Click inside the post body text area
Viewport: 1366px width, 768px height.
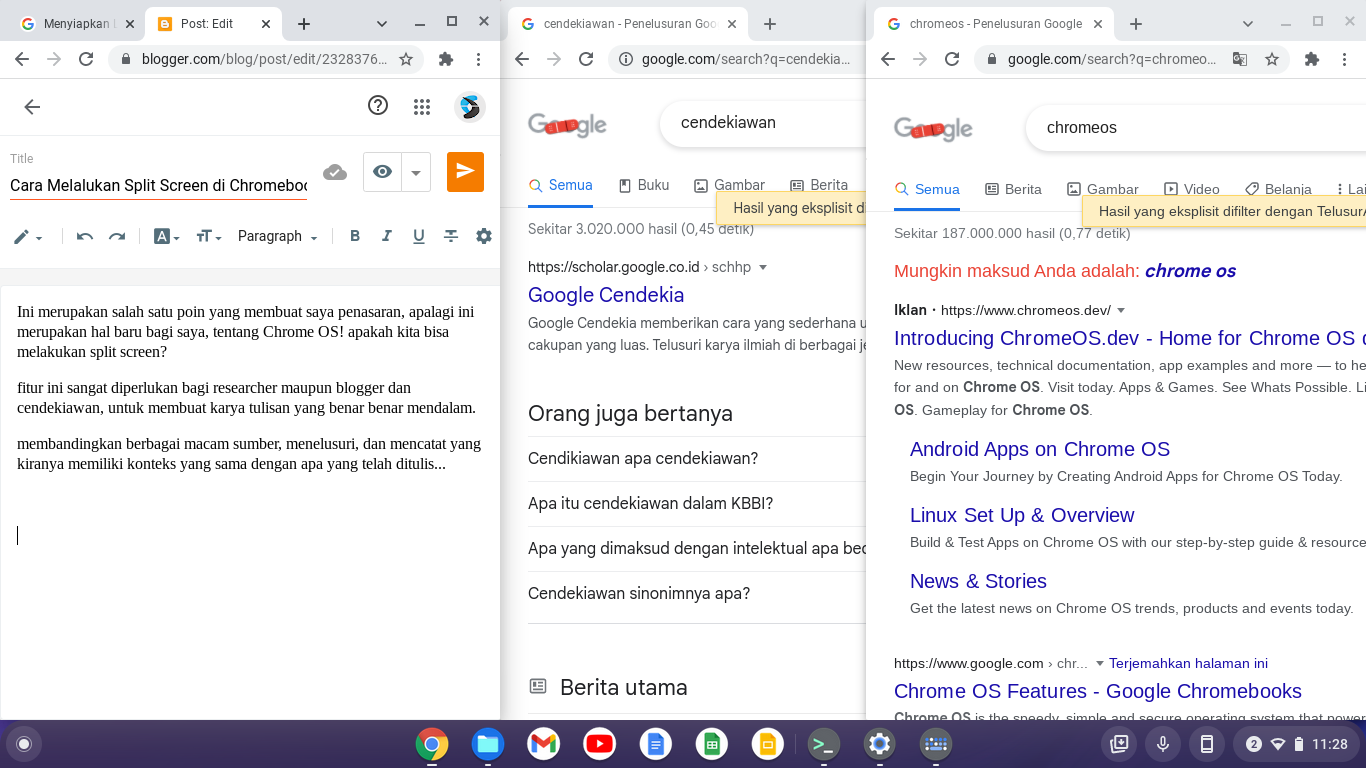point(250,500)
